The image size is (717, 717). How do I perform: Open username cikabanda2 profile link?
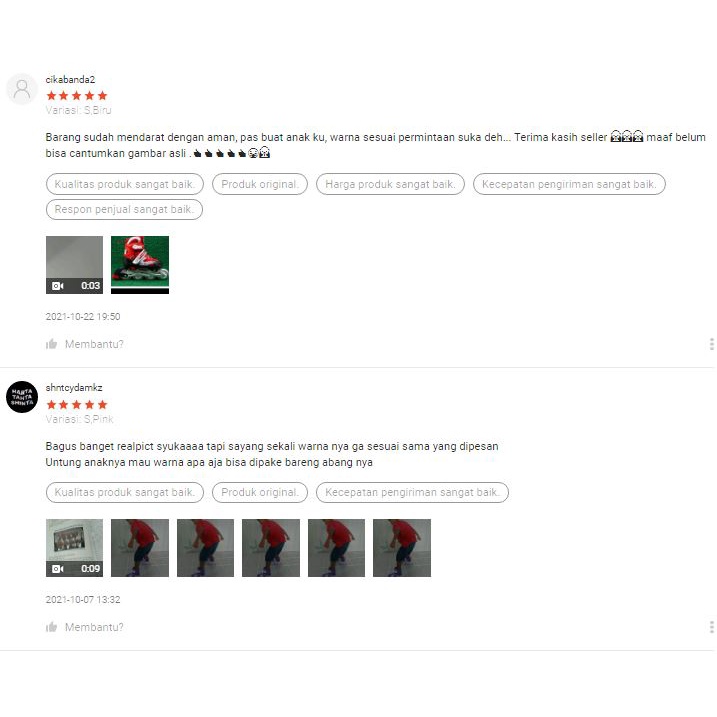point(70,80)
